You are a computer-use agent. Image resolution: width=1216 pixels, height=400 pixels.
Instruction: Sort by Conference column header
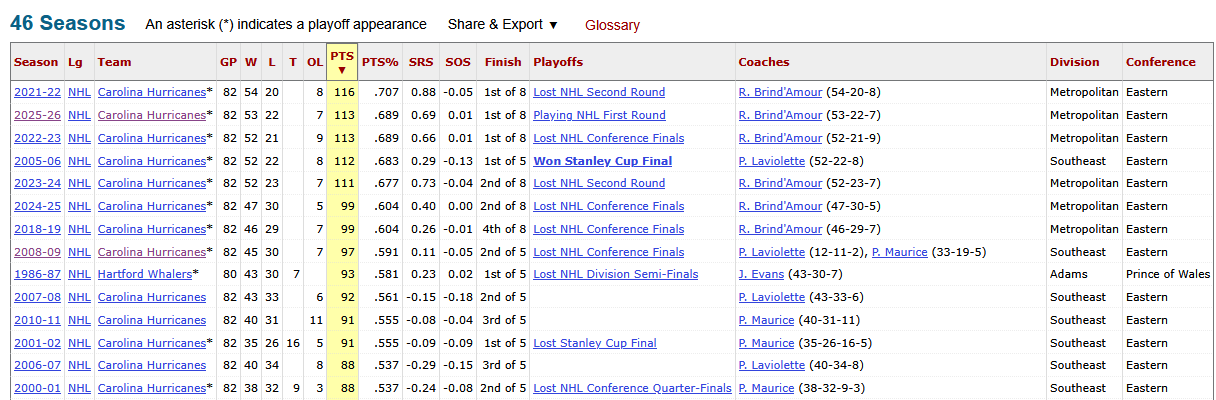(1160, 62)
